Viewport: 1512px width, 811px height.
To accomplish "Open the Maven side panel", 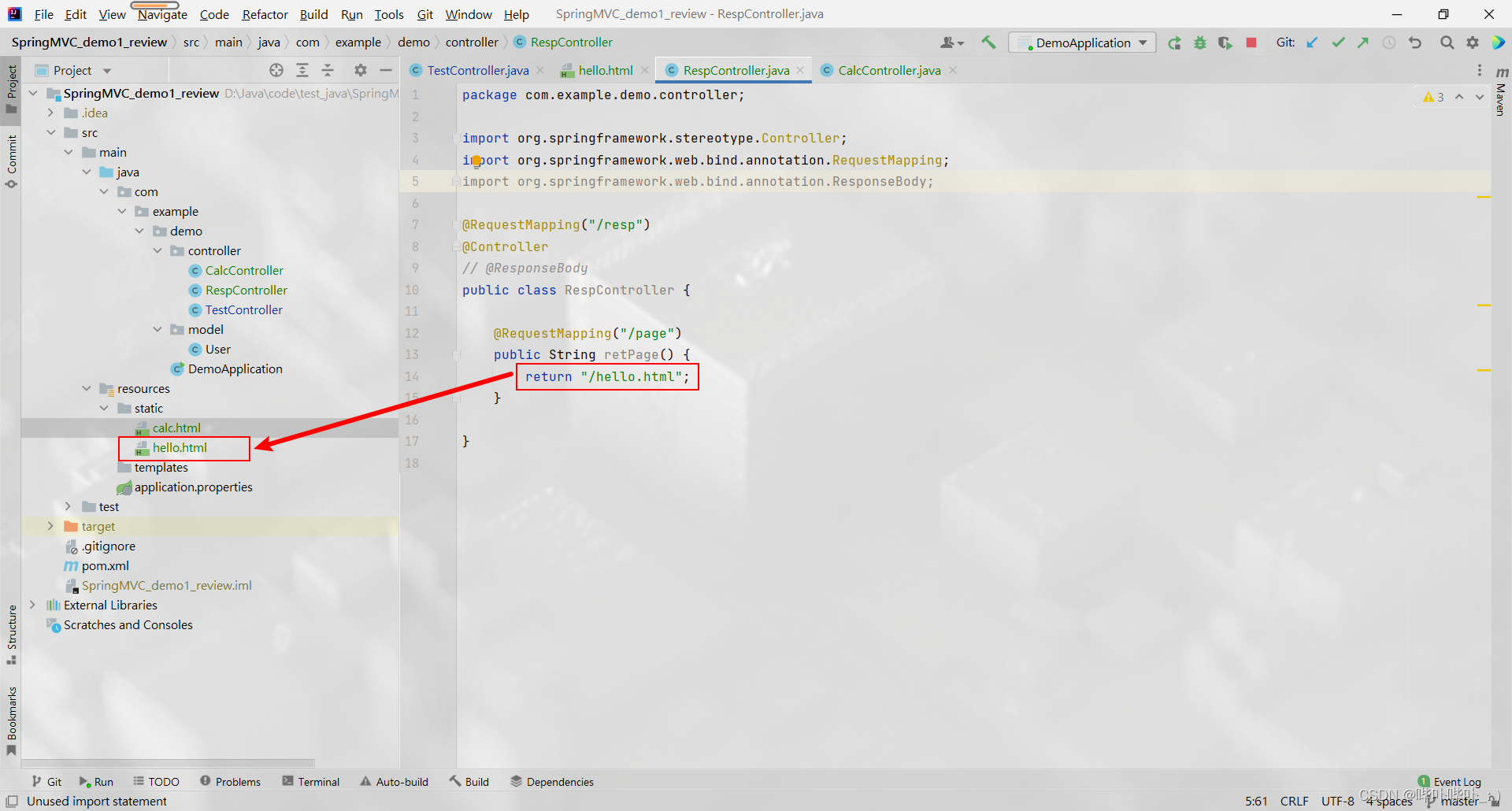I will point(1501,91).
